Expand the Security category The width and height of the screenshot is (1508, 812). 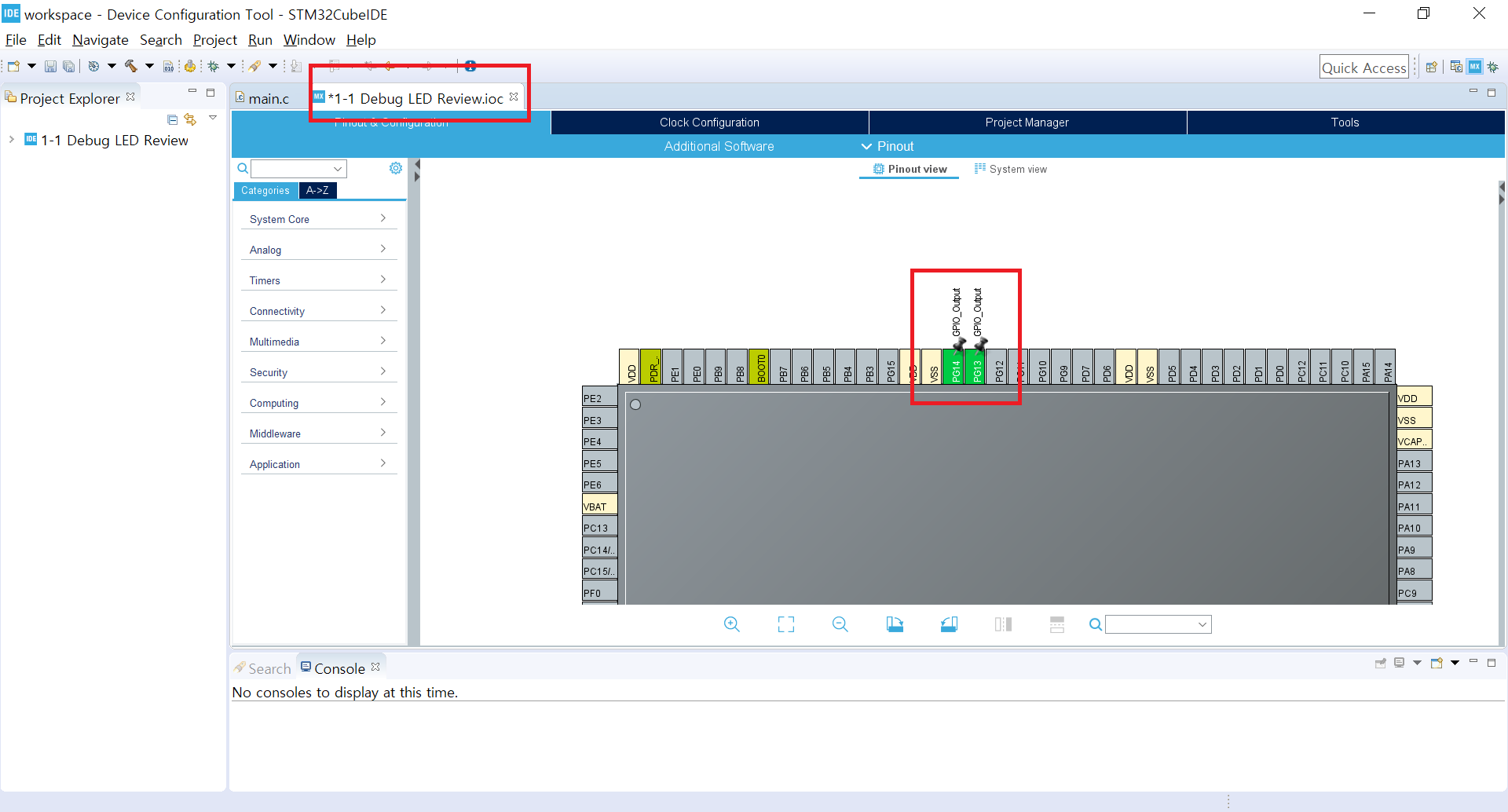pyautogui.click(x=319, y=372)
